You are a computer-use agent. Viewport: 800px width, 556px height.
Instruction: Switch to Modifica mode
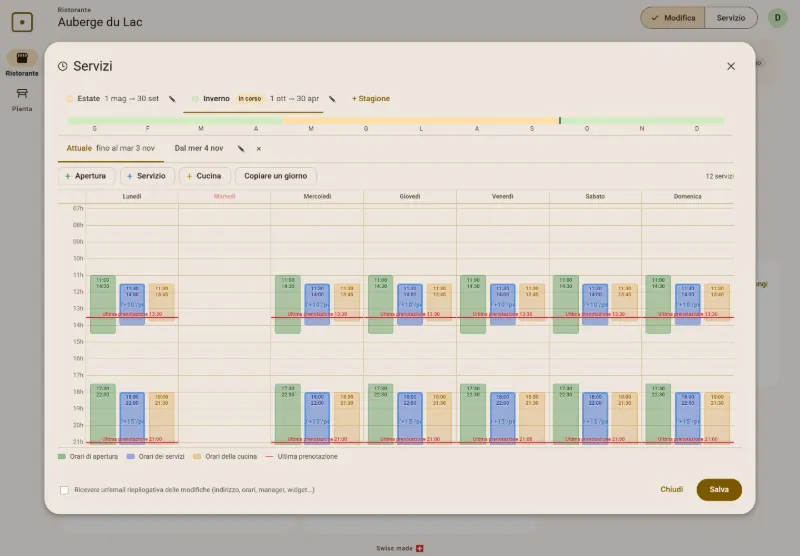673,18
